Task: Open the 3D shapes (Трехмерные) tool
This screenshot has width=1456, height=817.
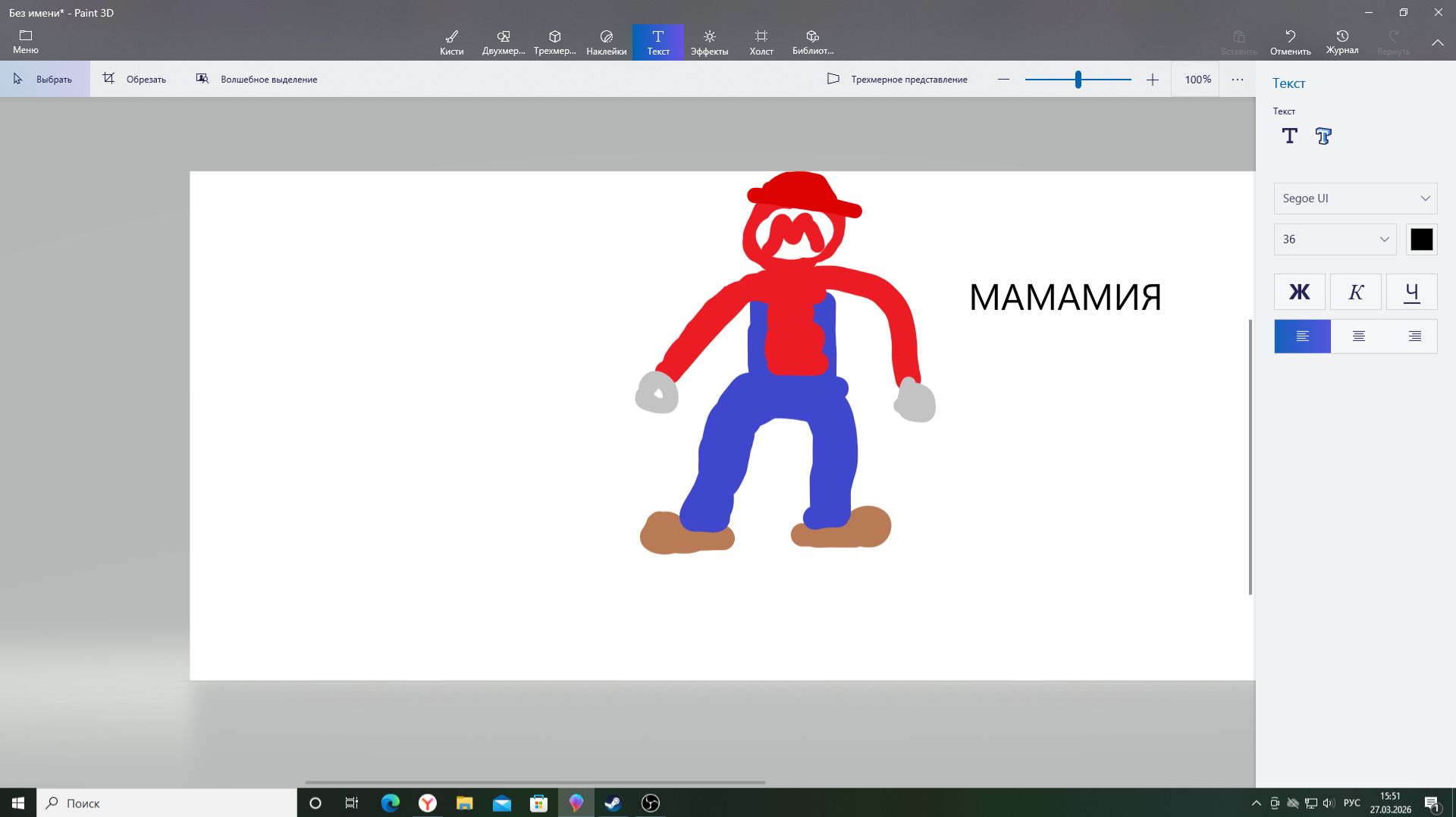Action: tap(554, 42)
